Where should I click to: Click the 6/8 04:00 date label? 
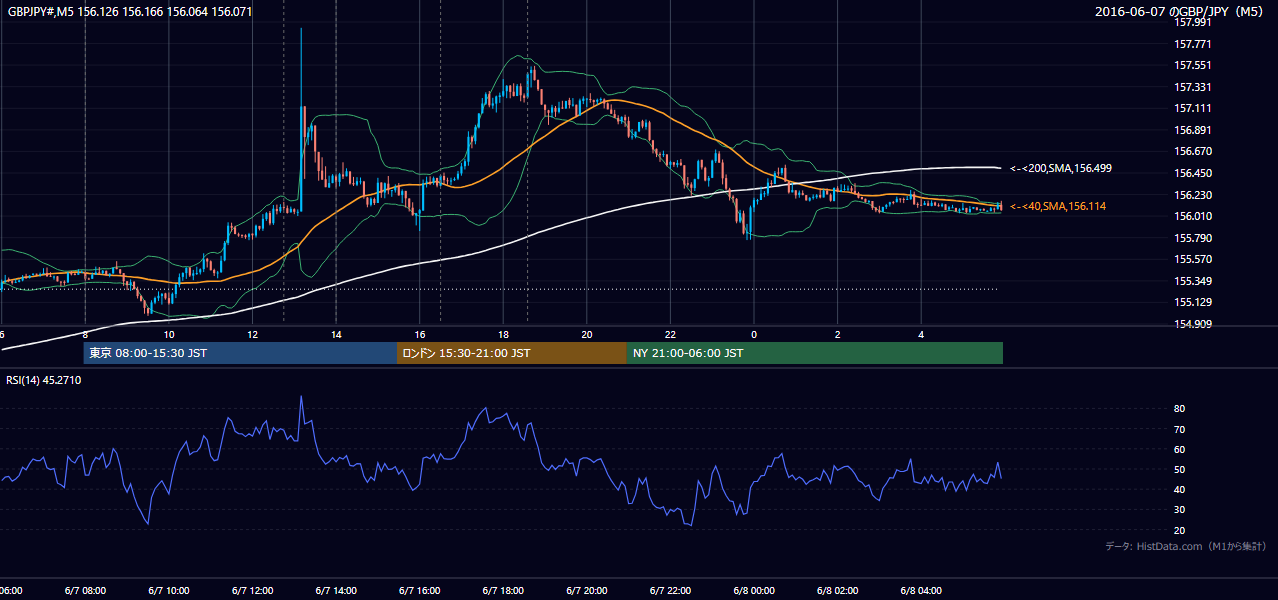tap(921, 591)
